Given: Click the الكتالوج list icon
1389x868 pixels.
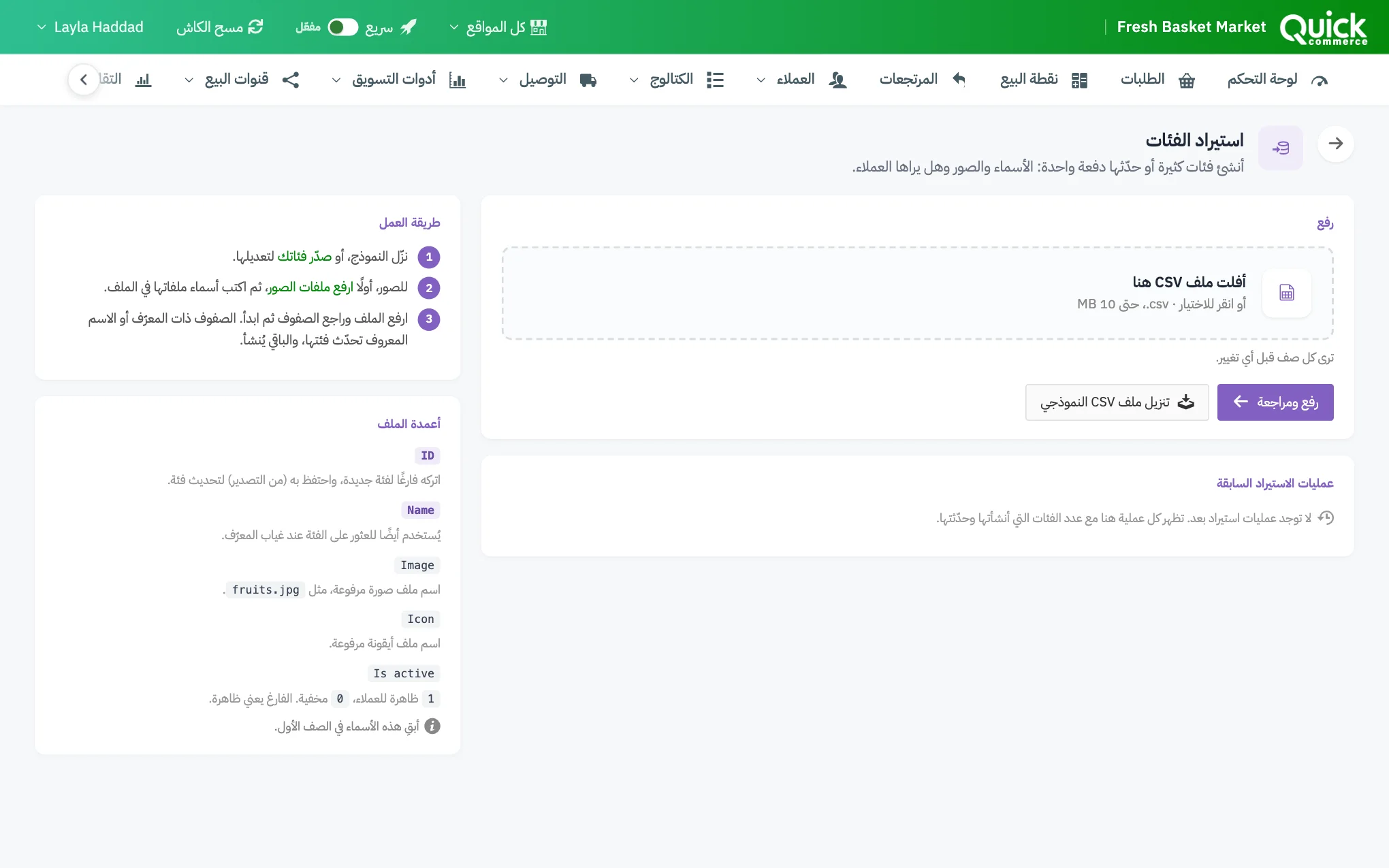Looking at the screenshot, I should (x=715, y=80).
